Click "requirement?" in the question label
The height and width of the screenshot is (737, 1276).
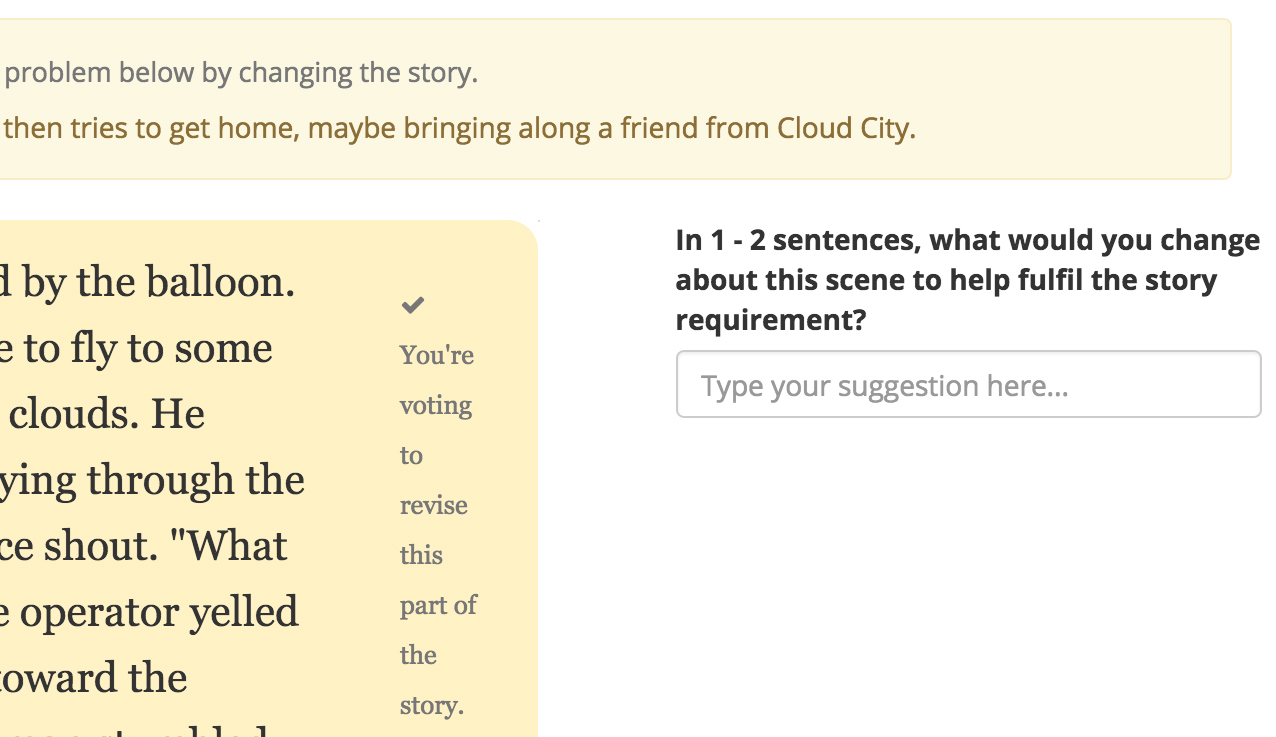coord(770,321)
